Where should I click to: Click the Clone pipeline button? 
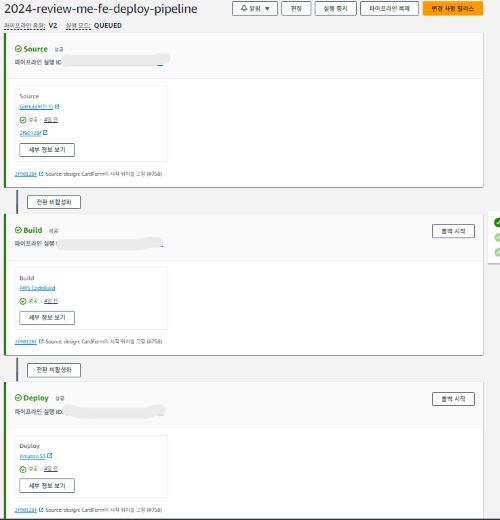click(x=389, y=8)
